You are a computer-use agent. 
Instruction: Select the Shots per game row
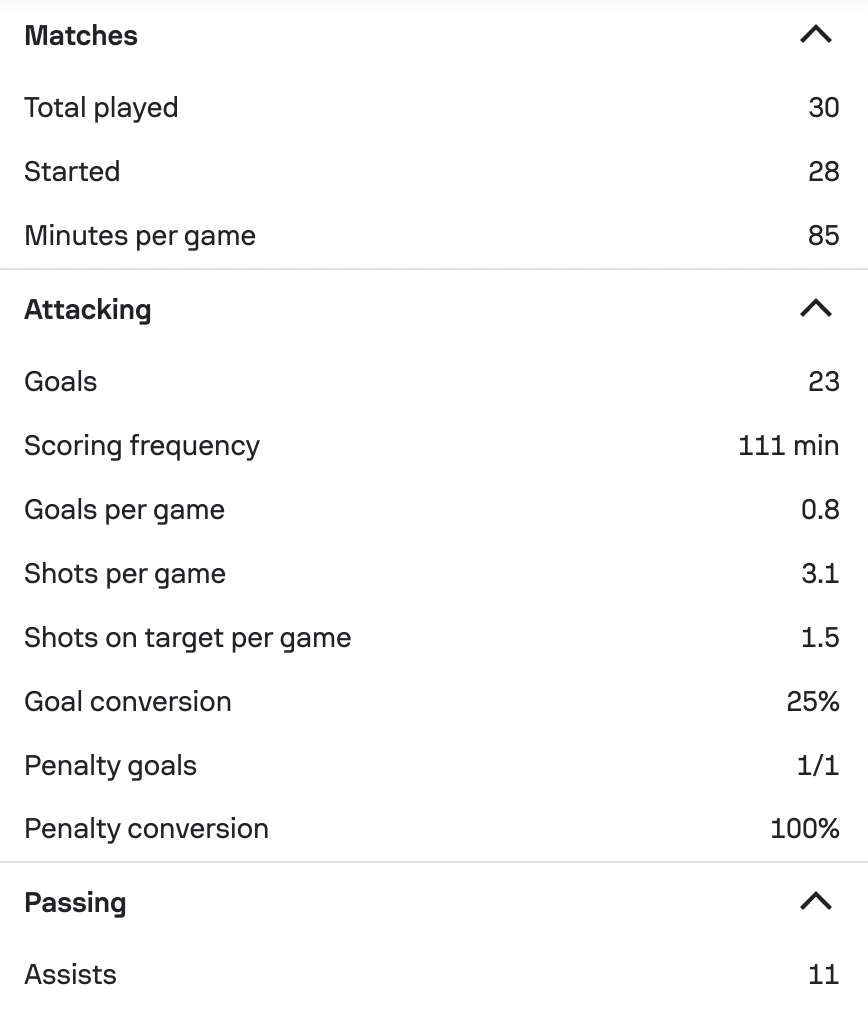(x=434, y=573)
